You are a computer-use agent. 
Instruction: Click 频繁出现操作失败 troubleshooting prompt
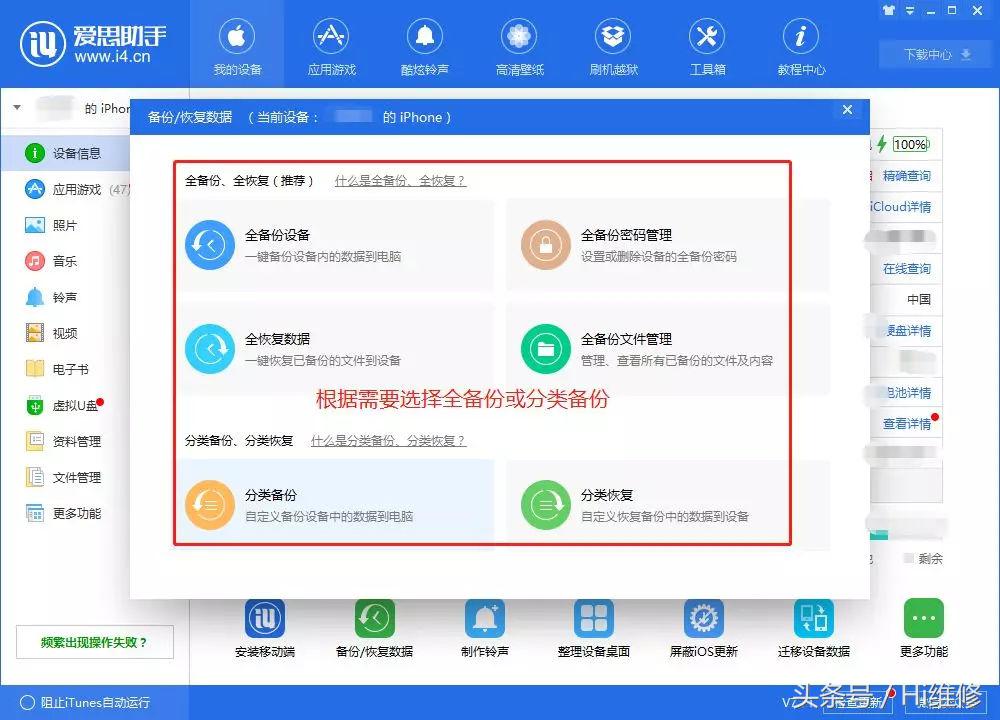94,642
